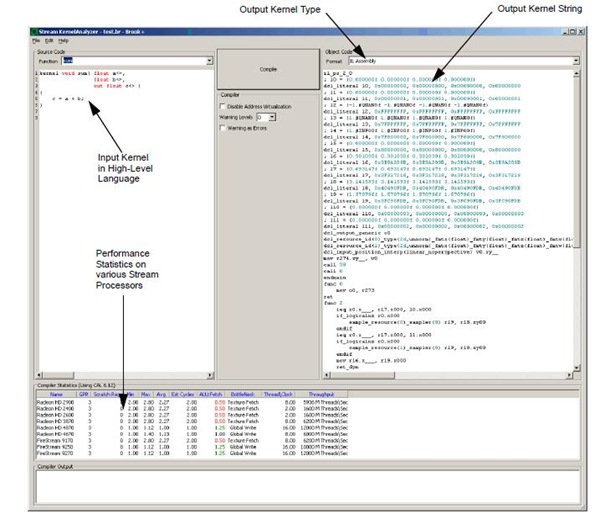This screenshot has height=519, width=600.
Task: Select the FireStream 9270 row
Action: [x=192, y=453]
